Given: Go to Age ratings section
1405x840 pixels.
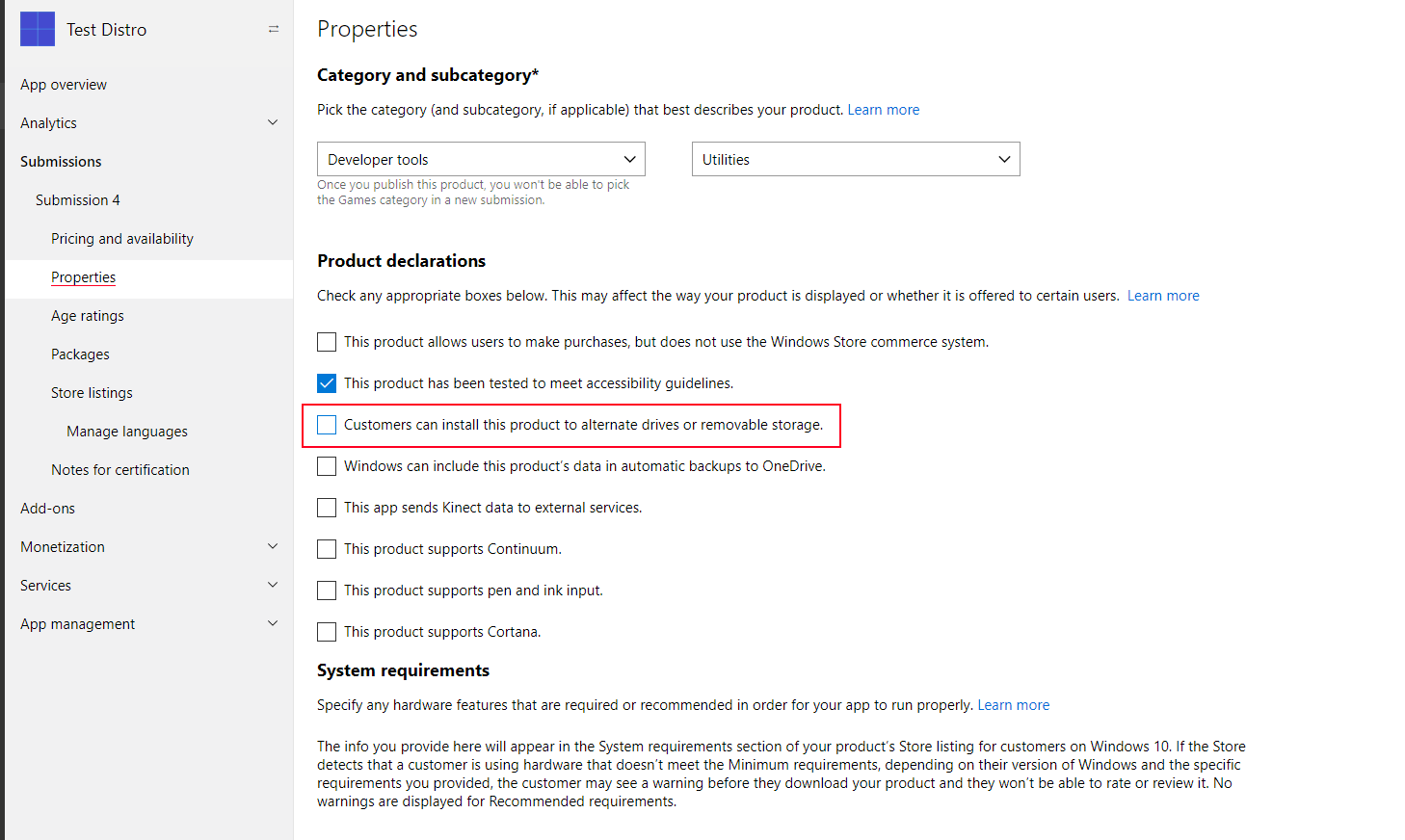Looking at the screenshot, I should pyautogui.click(x=88, y=315).
